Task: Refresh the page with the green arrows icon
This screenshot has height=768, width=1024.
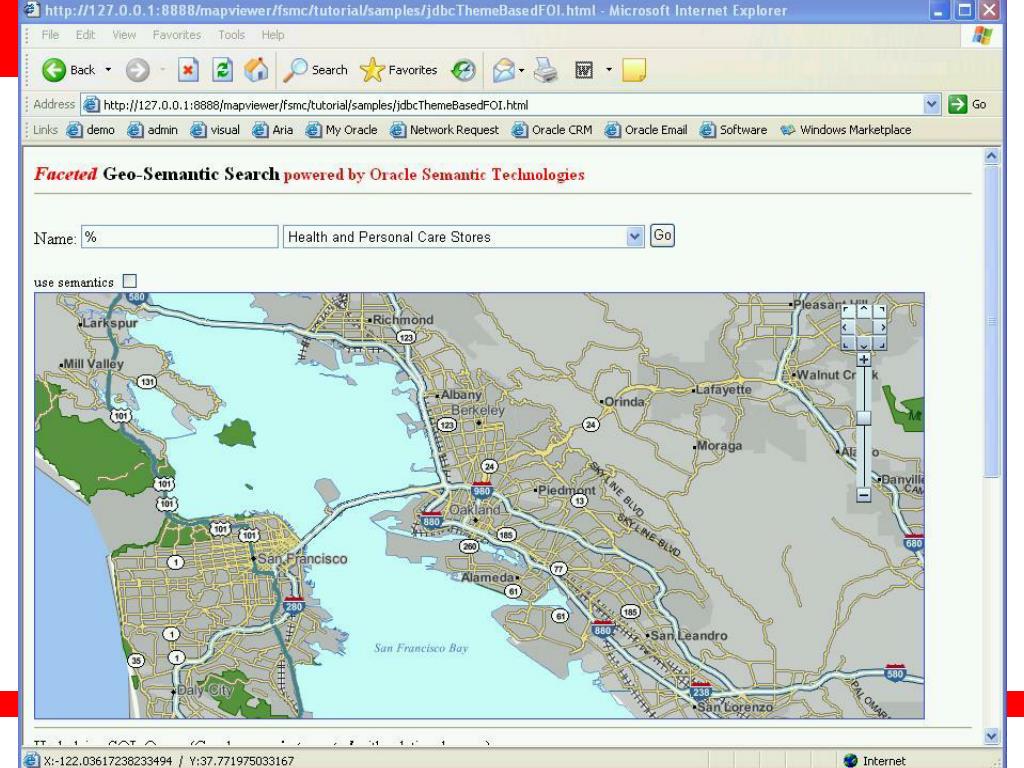Action: (x=223, y=70)
